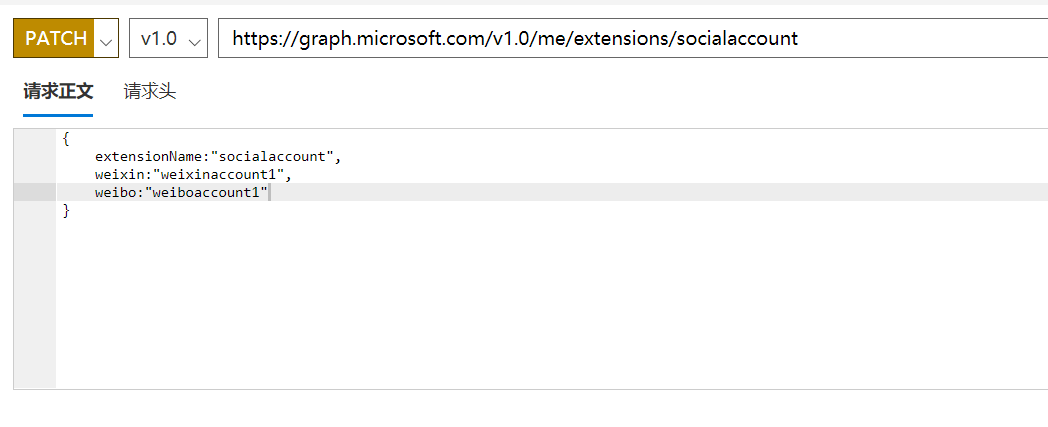The width and height of the screenshot is (1048, 427).
Task: Click the weixin key in the request body
Action: [x=120, y=175]
